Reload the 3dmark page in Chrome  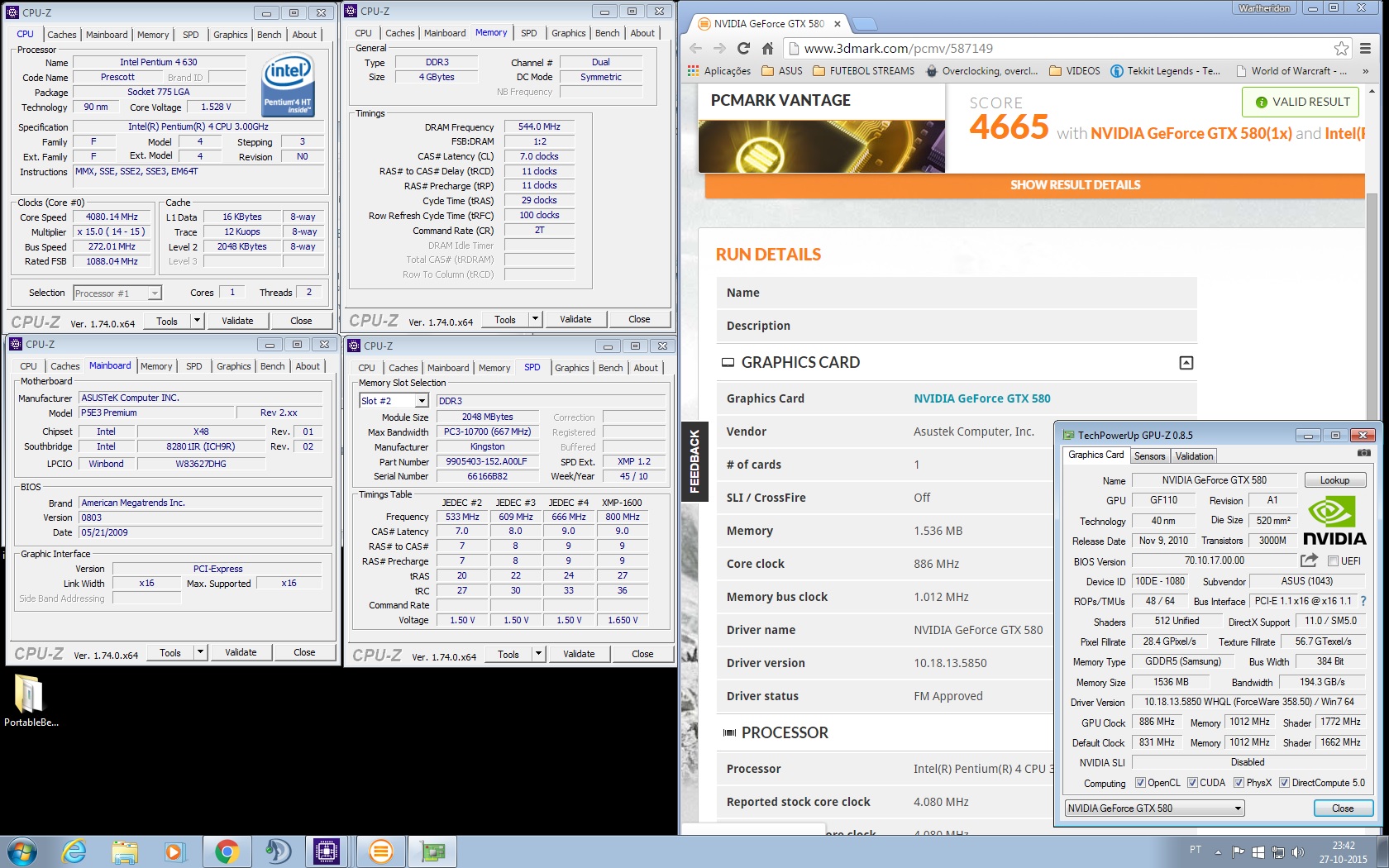[x=743, y=49]
